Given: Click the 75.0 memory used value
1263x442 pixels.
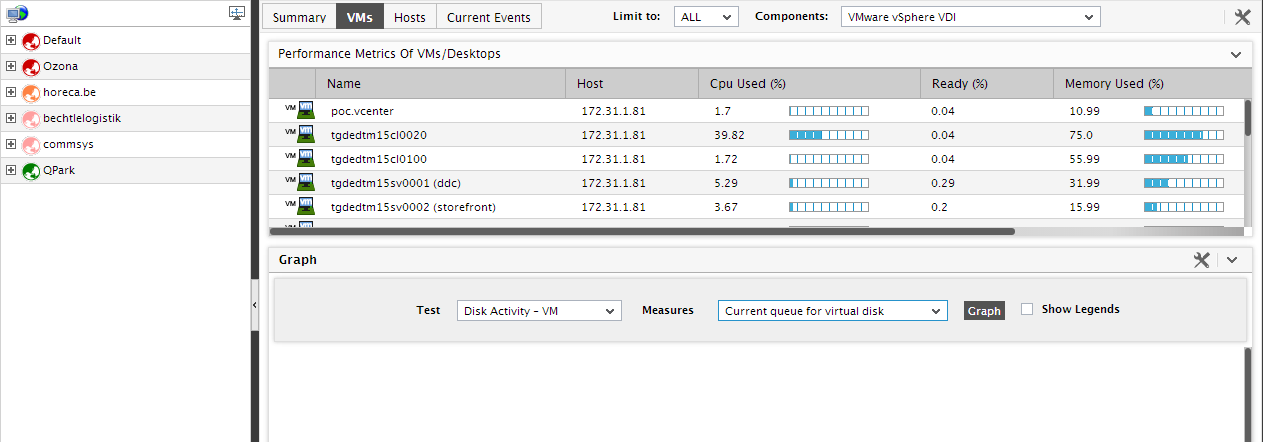Looking at the screenshot, I should click(x=1081, y=135).
